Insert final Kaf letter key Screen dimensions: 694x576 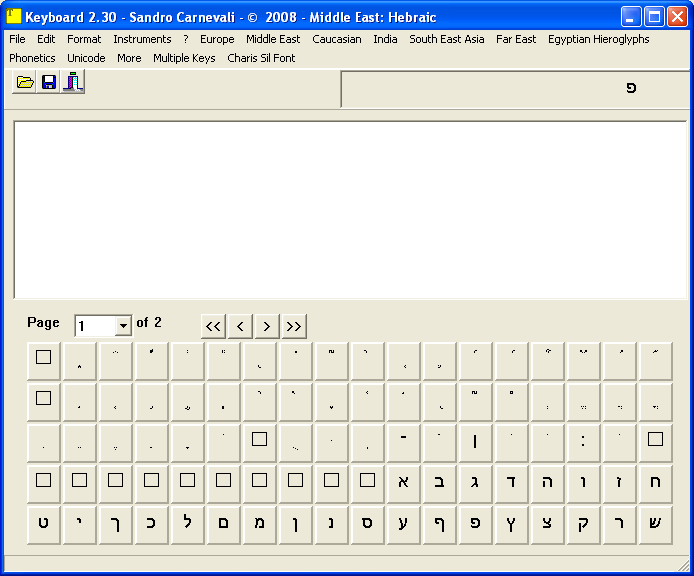[116, 525]
